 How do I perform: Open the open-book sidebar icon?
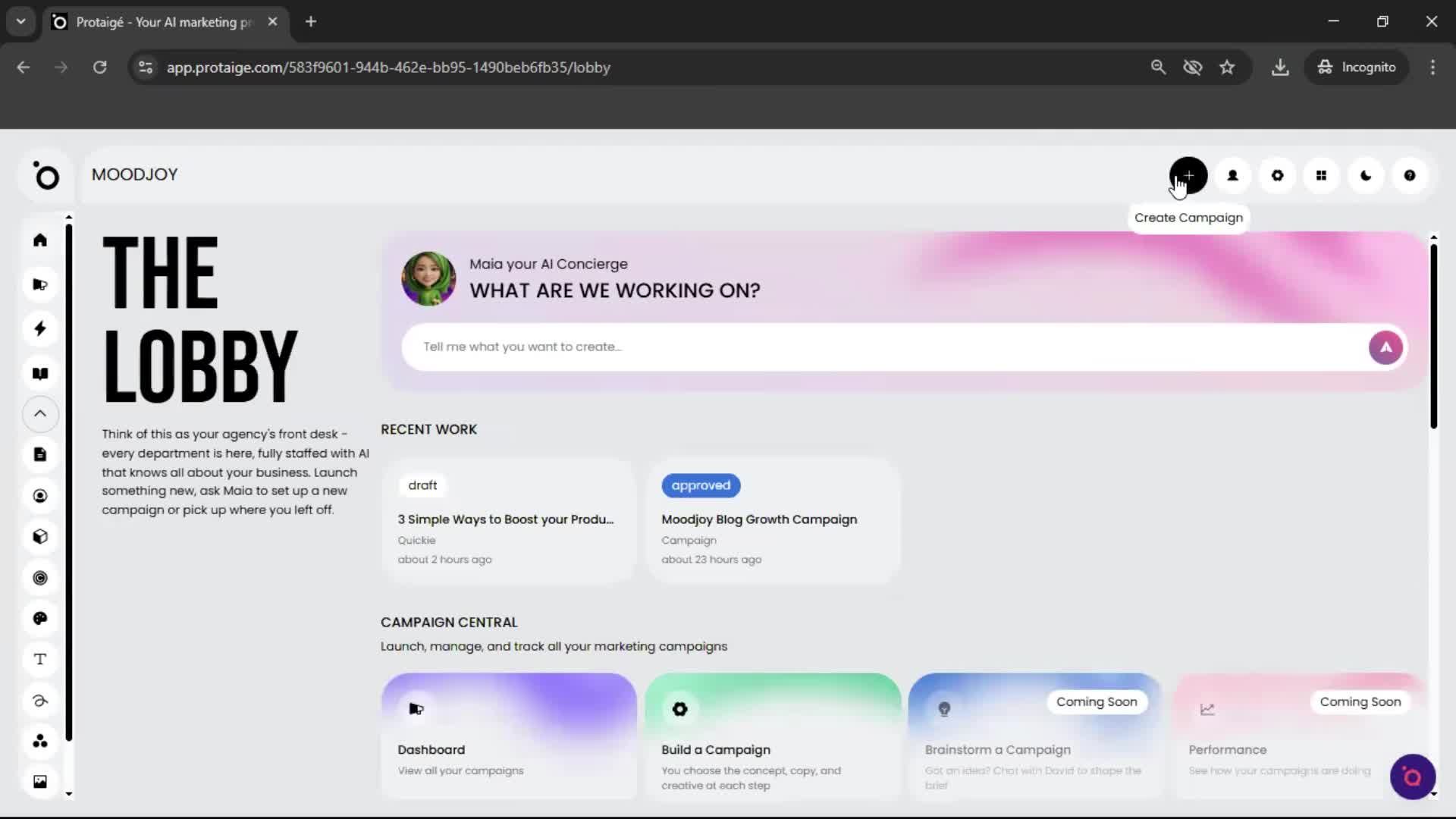(40, 373)
